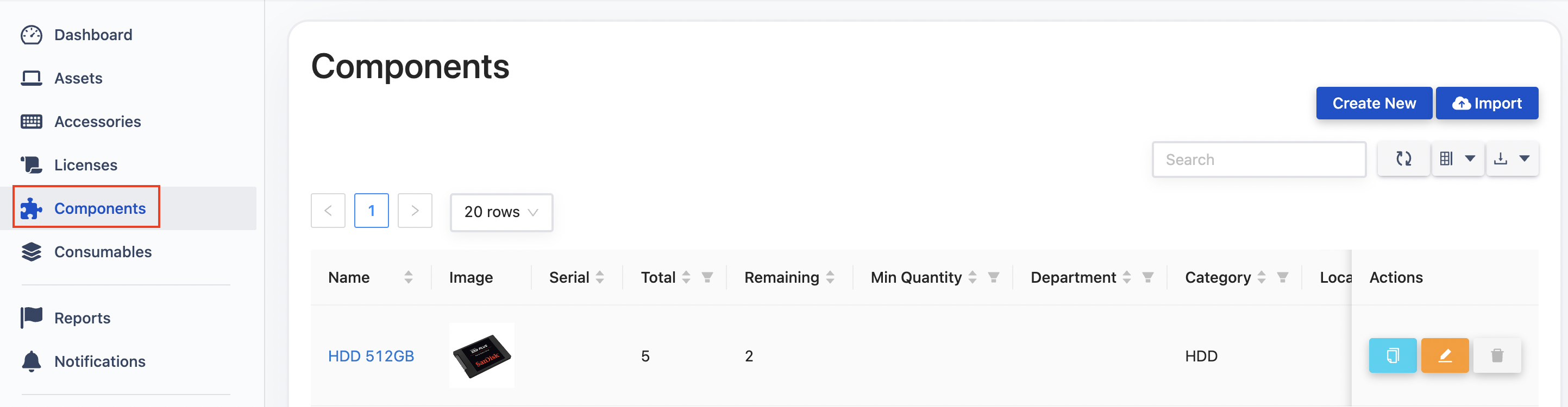Sort by the Name column
This screenshot has width=1568, height=407.
click(409, 277)
